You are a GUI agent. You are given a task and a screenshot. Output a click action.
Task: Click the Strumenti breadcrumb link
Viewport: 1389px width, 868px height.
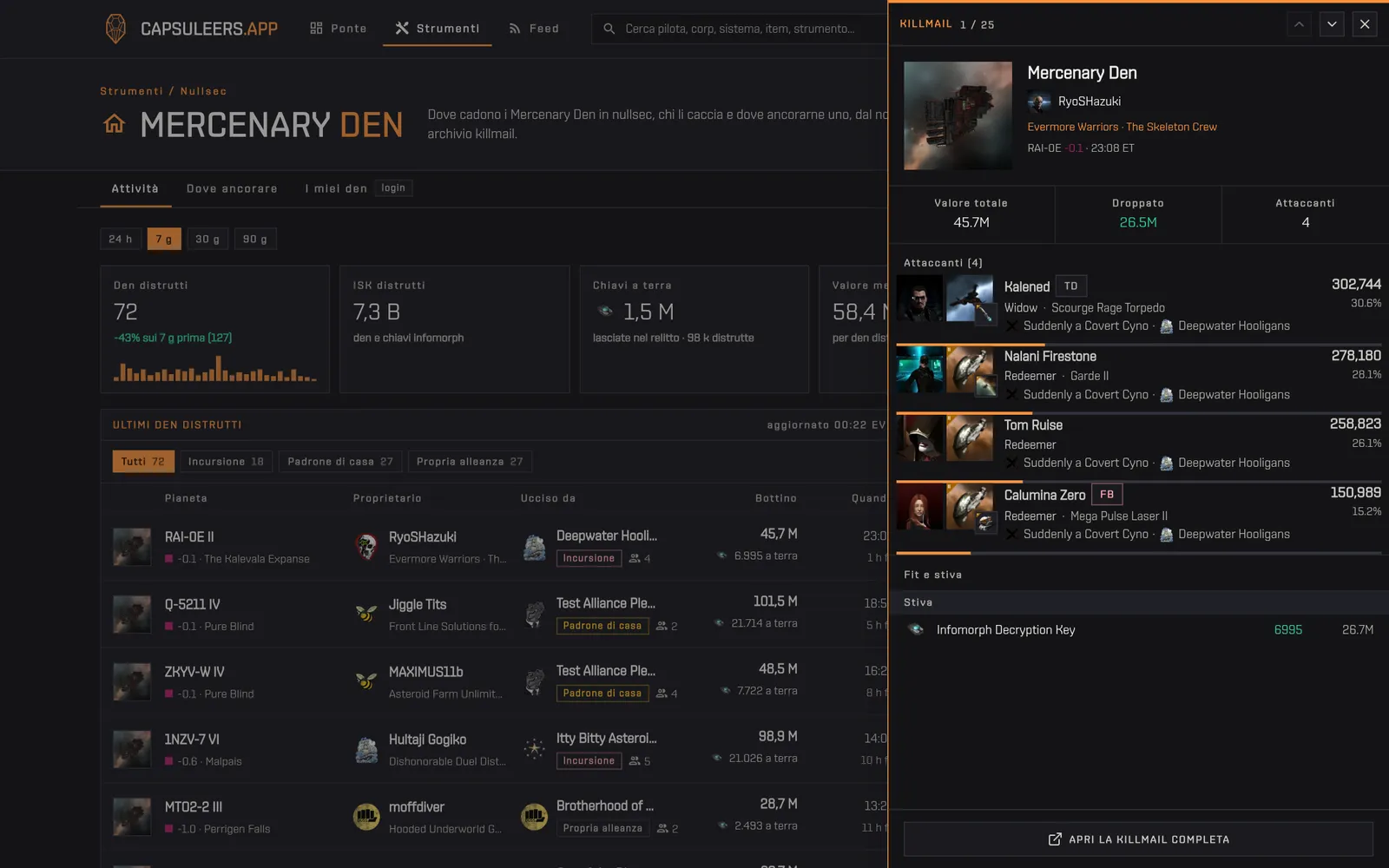pos(131,91)
